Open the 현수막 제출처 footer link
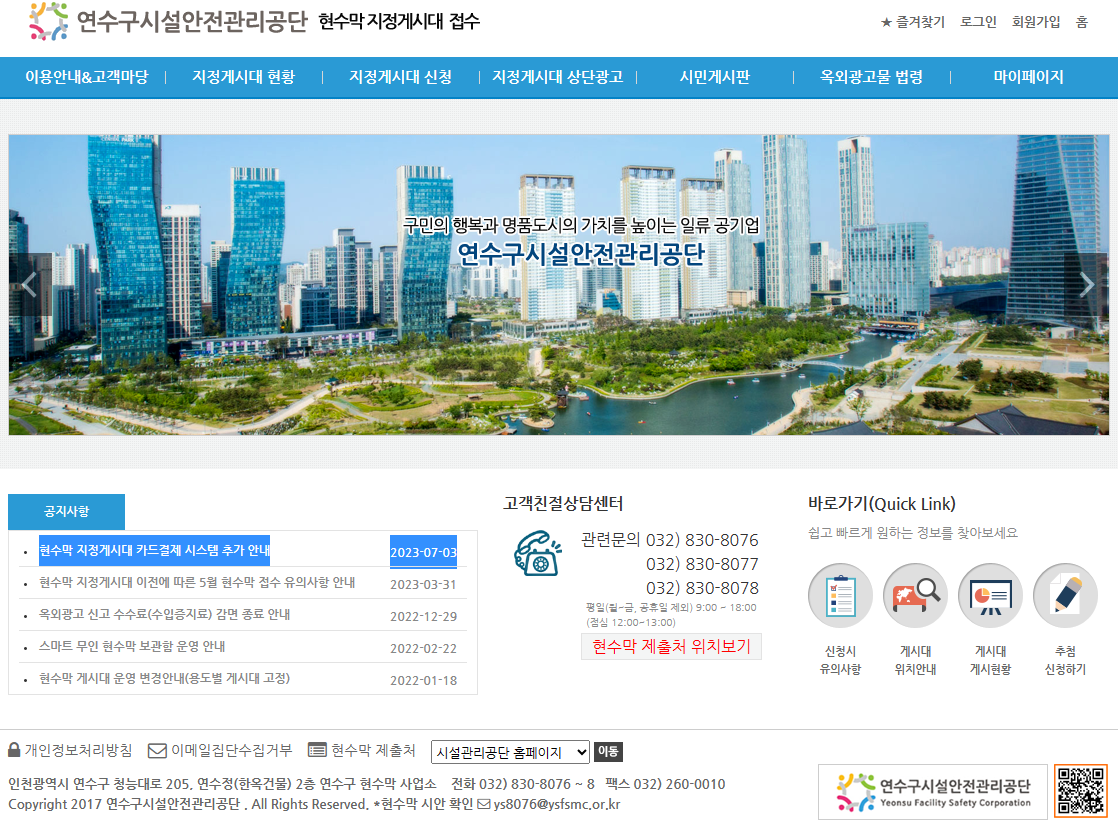1118x824 pixels. (x=374, y=751)
